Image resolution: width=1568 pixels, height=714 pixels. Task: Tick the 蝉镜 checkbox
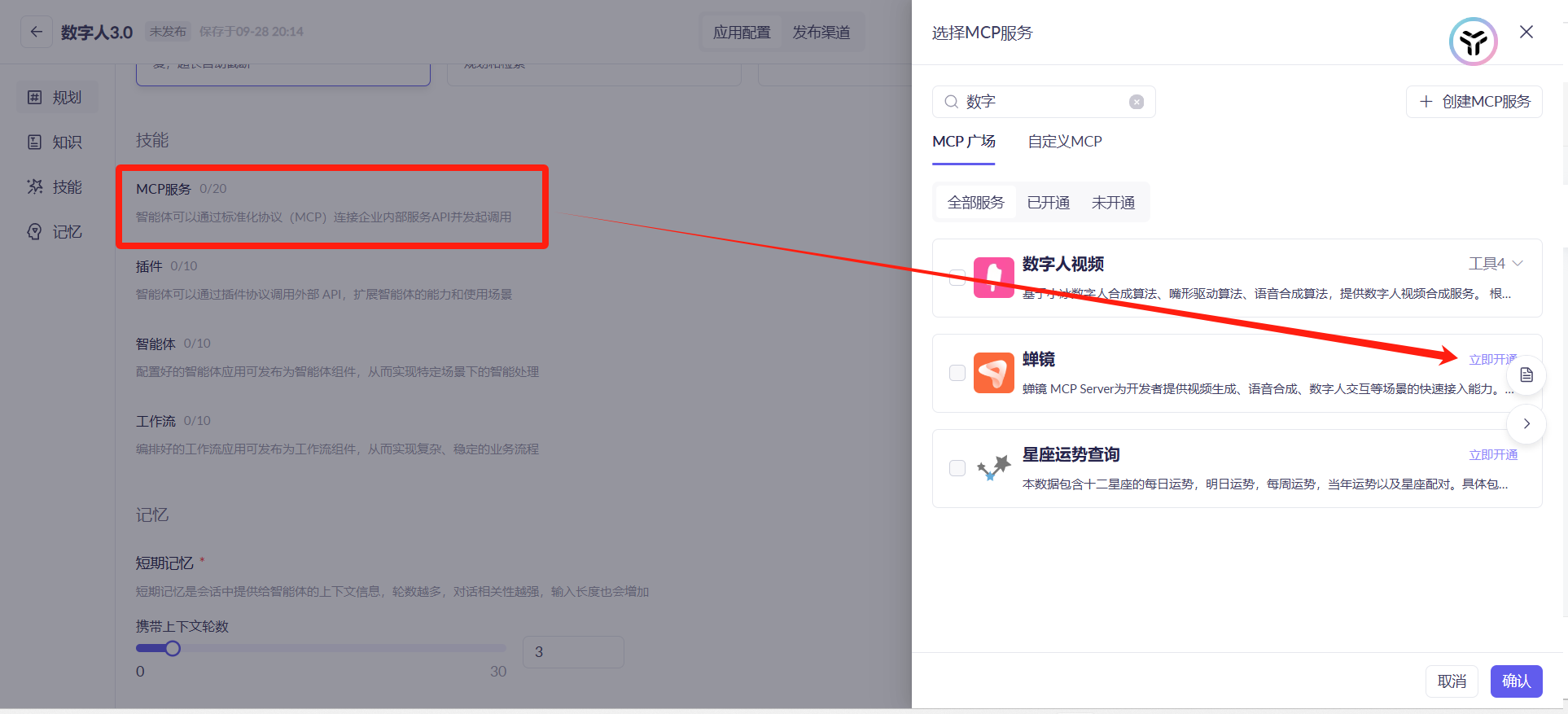tap(957, 373)
